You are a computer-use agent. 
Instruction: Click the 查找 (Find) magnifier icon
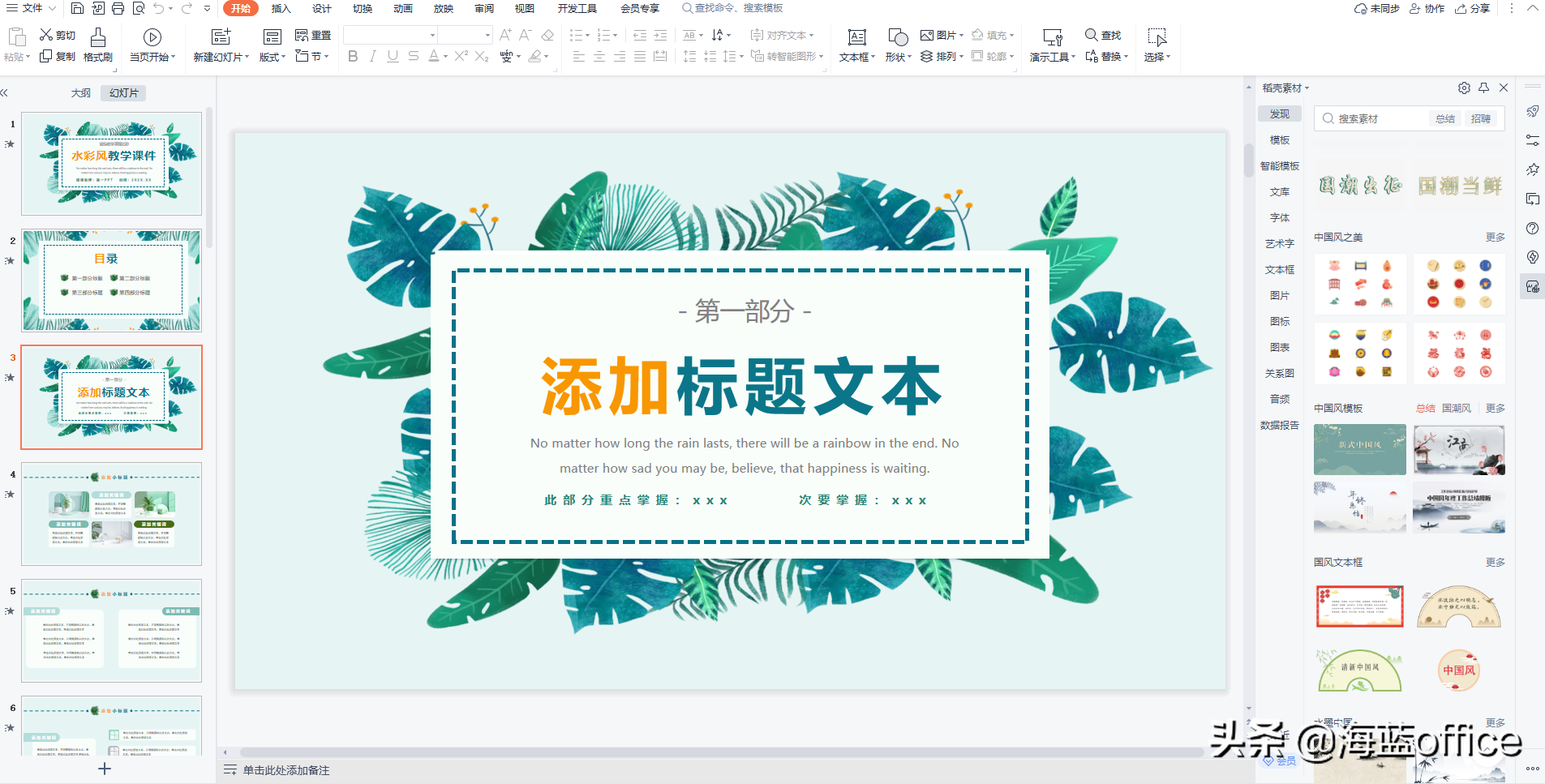(x=1092, y=35)
